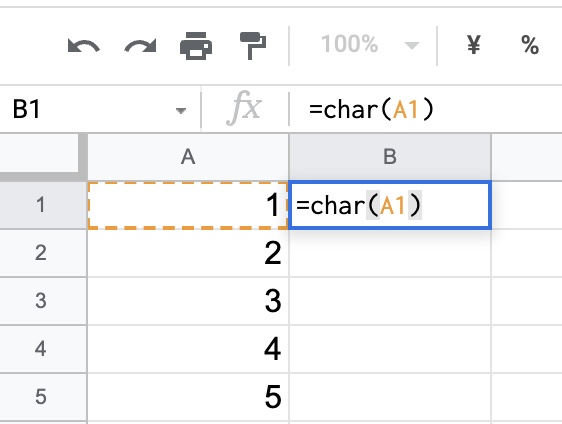Click the Redo arrow icon
The image size is (562, 424).
140,46
